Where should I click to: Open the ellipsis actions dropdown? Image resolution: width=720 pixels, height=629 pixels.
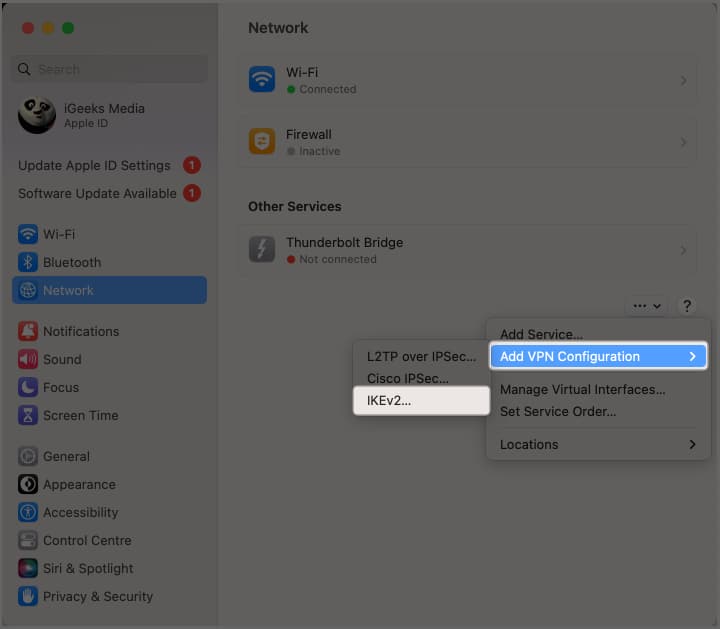click(x=647, y=306)
